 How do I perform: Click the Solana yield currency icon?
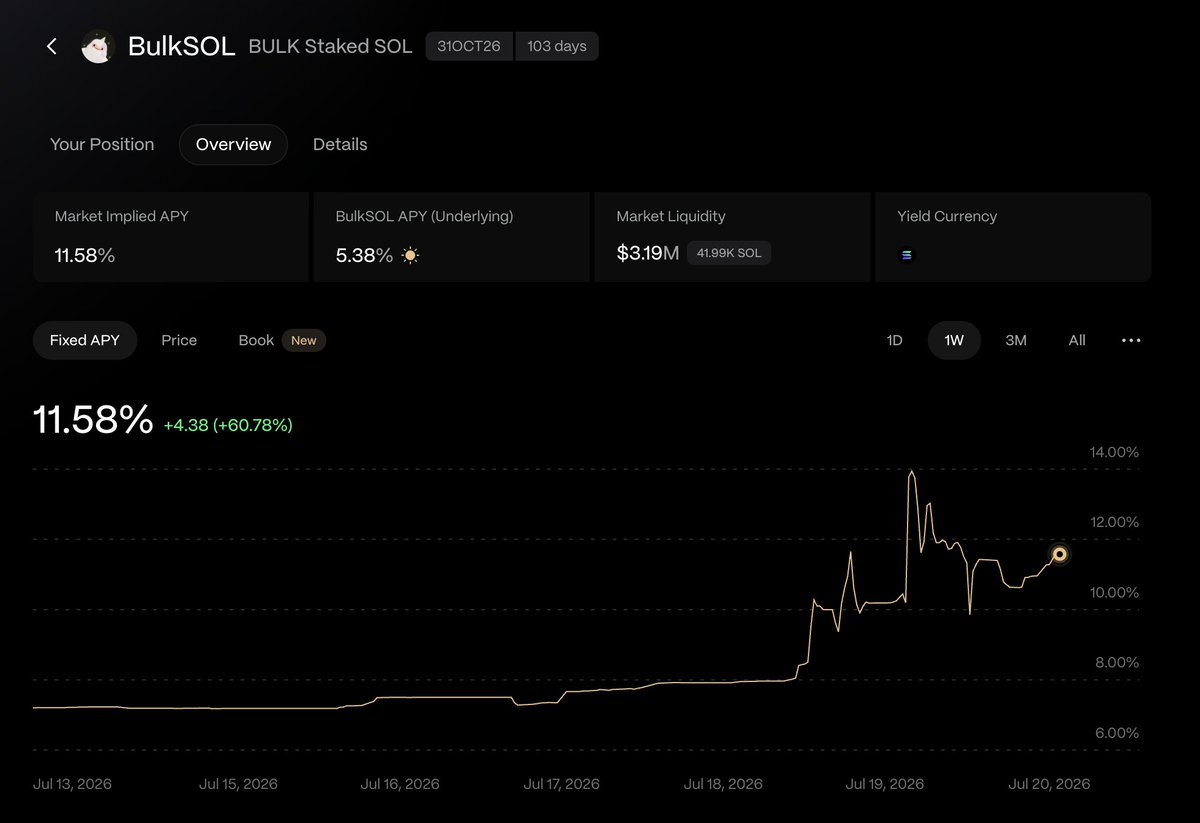click(907, 255)
